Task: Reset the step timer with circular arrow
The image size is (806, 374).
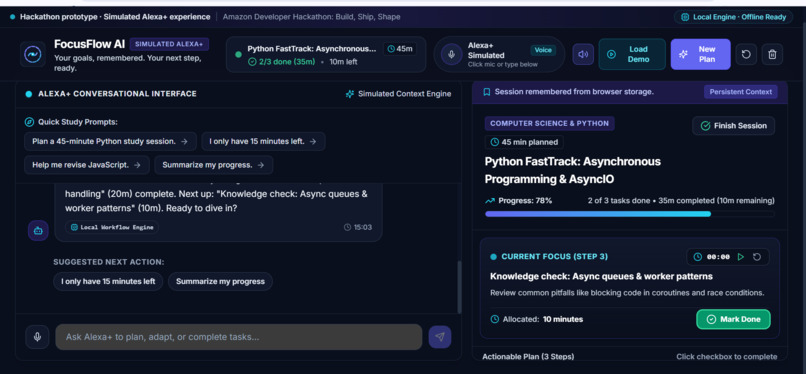Action: [x=757, y=257]
